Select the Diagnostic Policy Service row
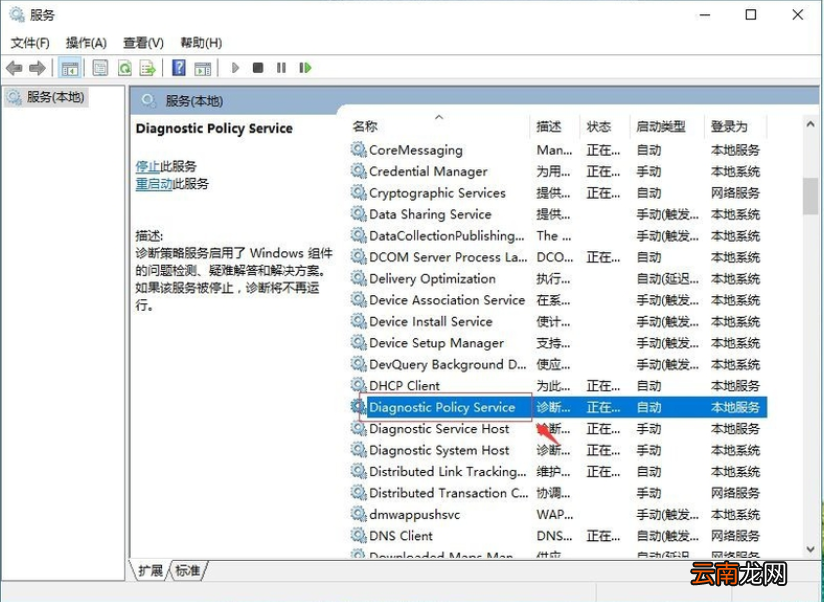Image resolution: width=824 pixels, height=602 pixels. point(559,407)
